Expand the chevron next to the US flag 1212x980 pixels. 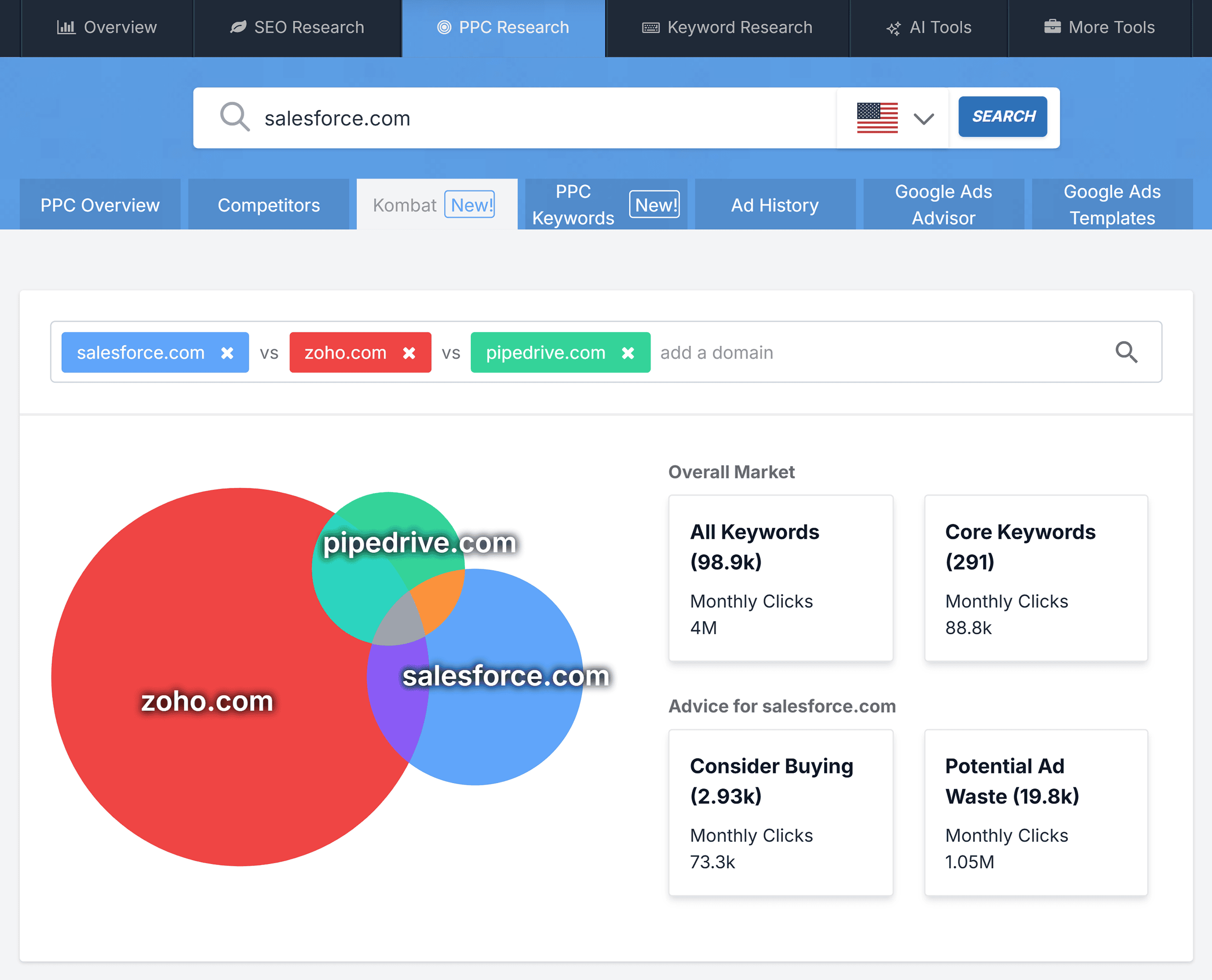click(x=924, y=118)
